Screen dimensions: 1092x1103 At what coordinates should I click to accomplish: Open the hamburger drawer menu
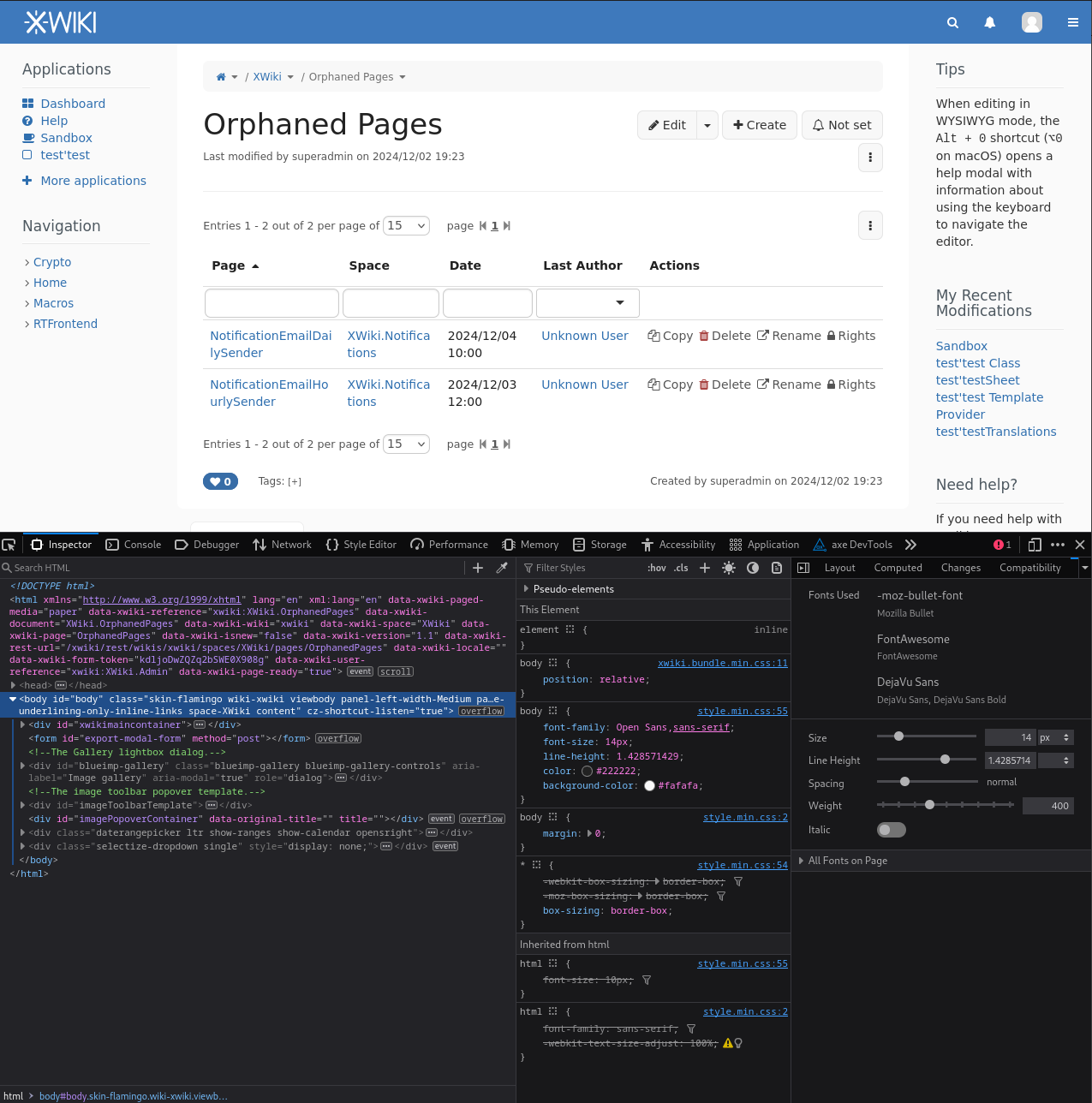click(1073, 23)
